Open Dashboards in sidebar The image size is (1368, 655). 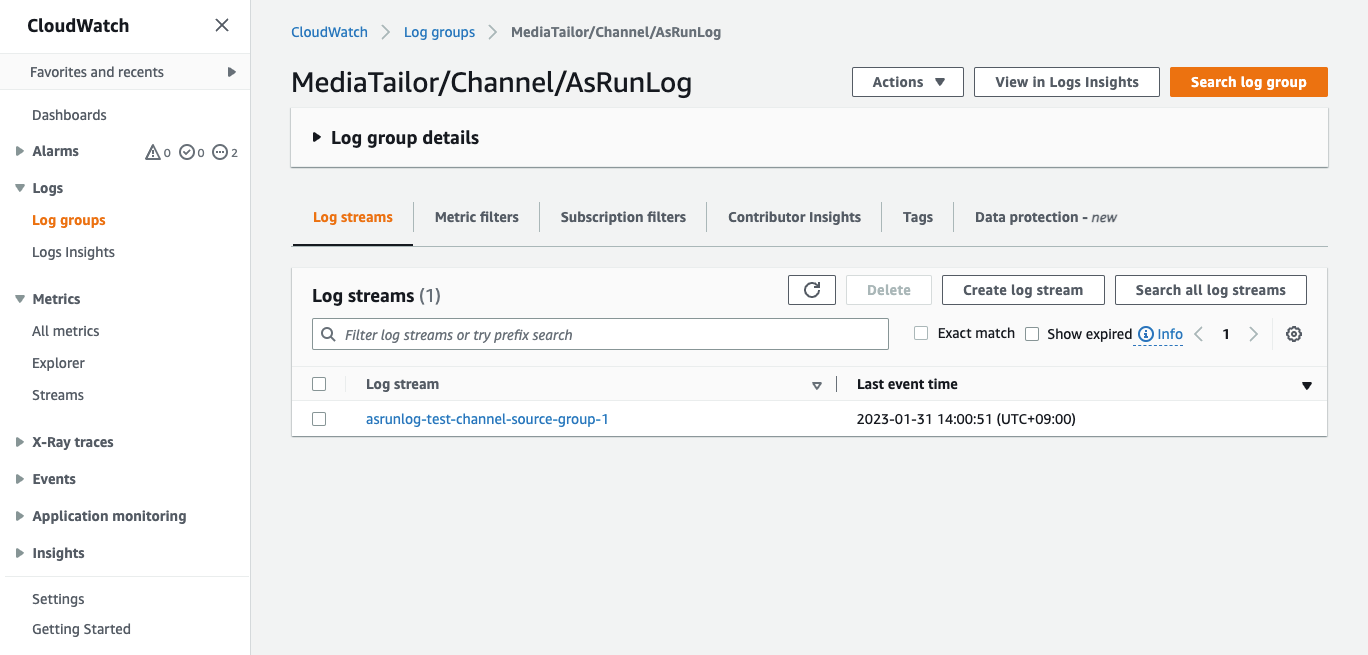[69, 115]
